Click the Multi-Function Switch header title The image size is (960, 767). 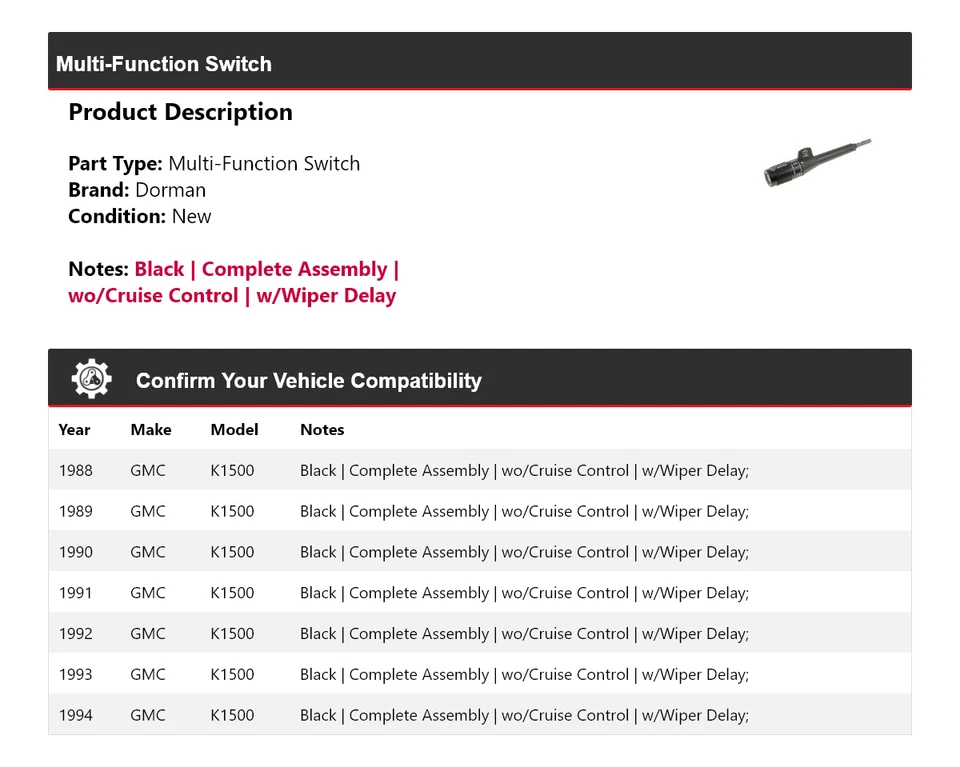coord(164,64)
